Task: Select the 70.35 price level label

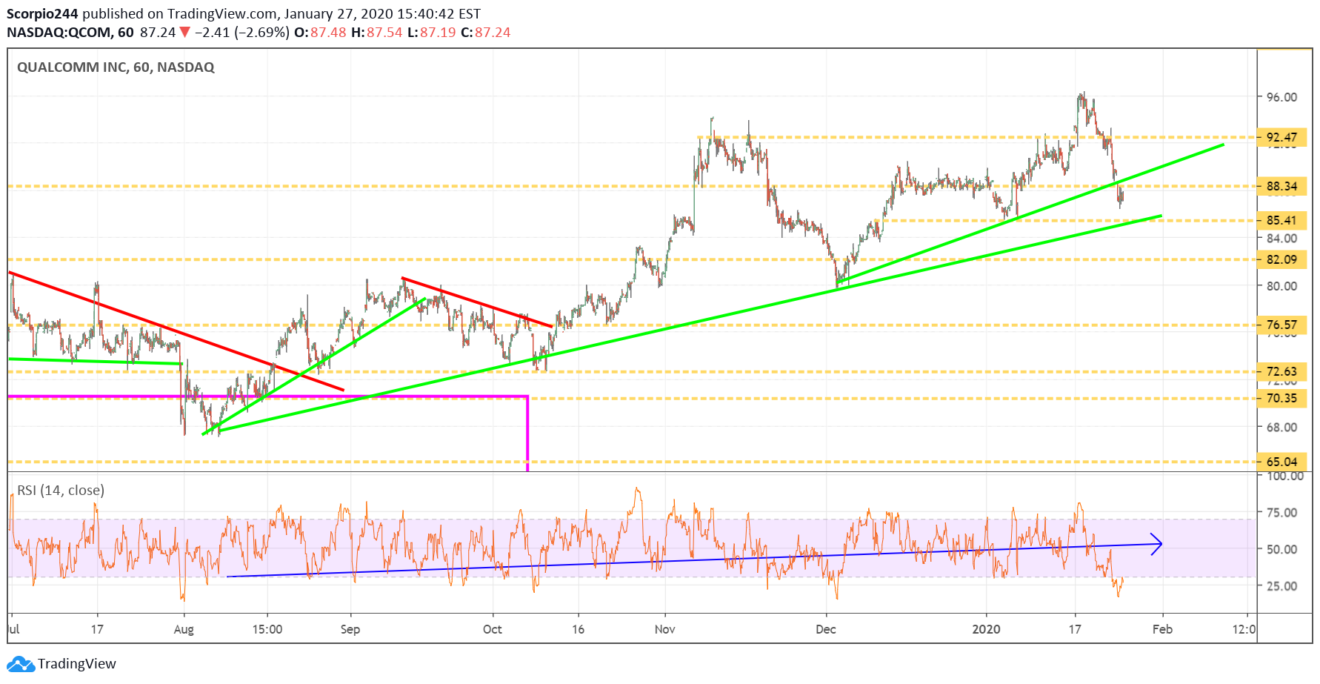Action: click(x=1280, y=398)
